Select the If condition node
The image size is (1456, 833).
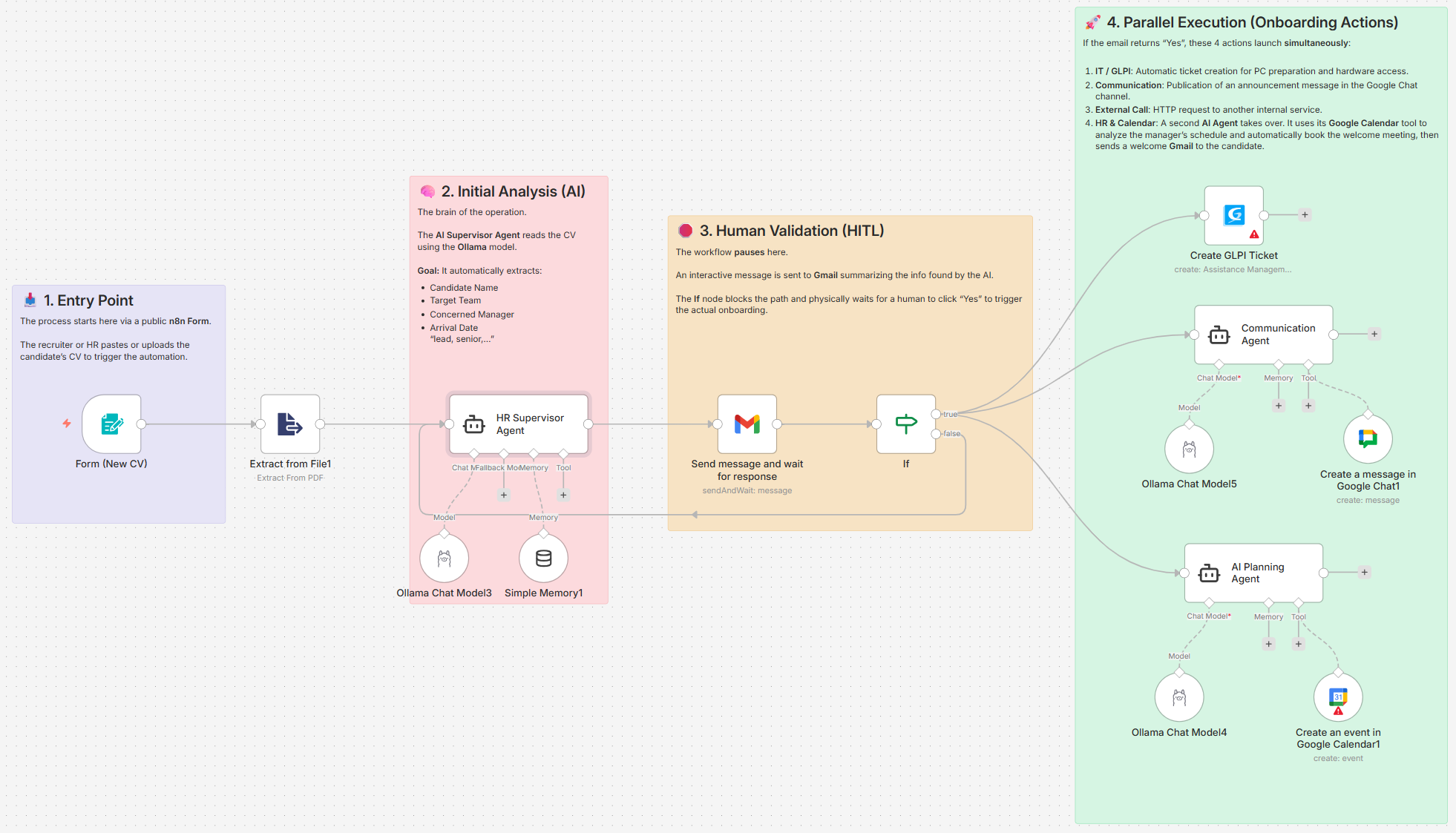[905, 424]
